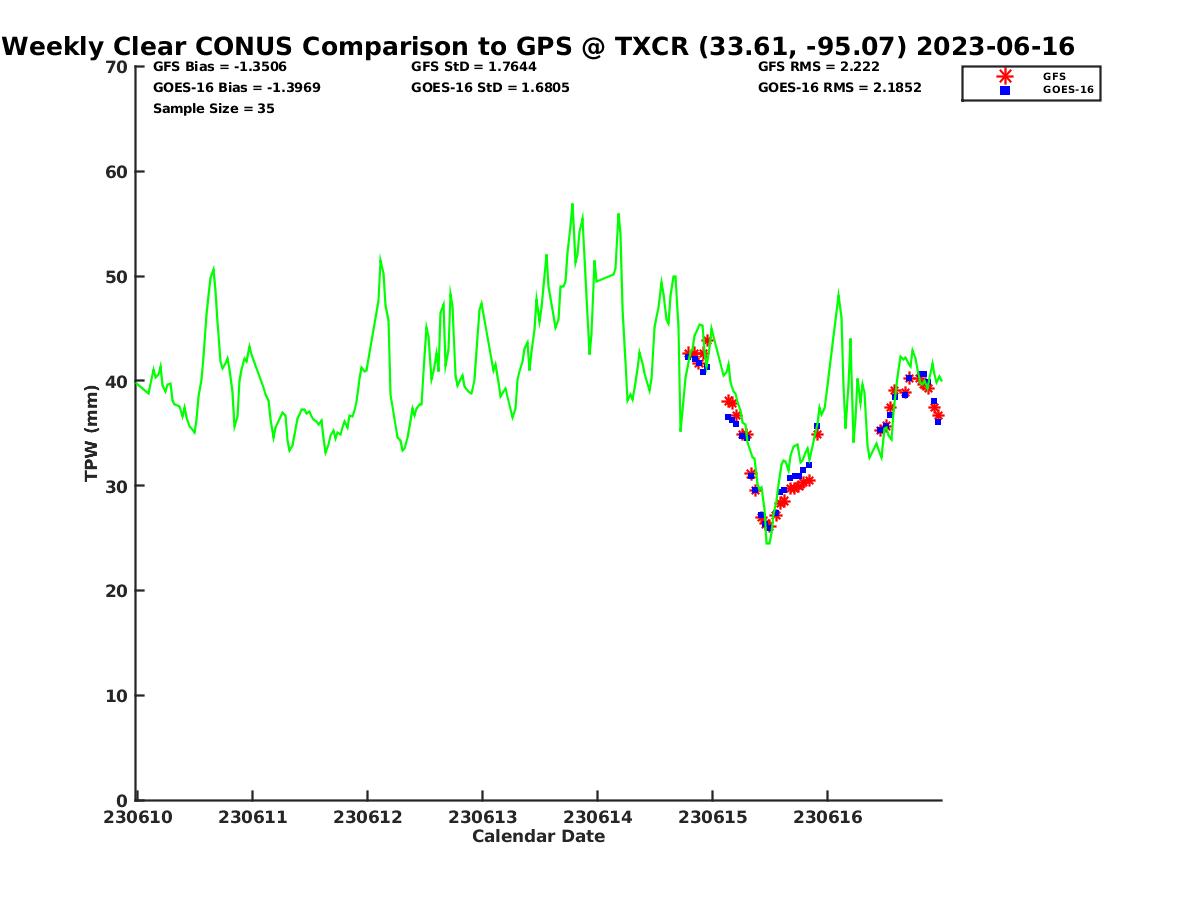Click the blue GOES-16 square legend marker
Image resolution: width=1200 pixels, height=900 pixels.
[1005, 90]
